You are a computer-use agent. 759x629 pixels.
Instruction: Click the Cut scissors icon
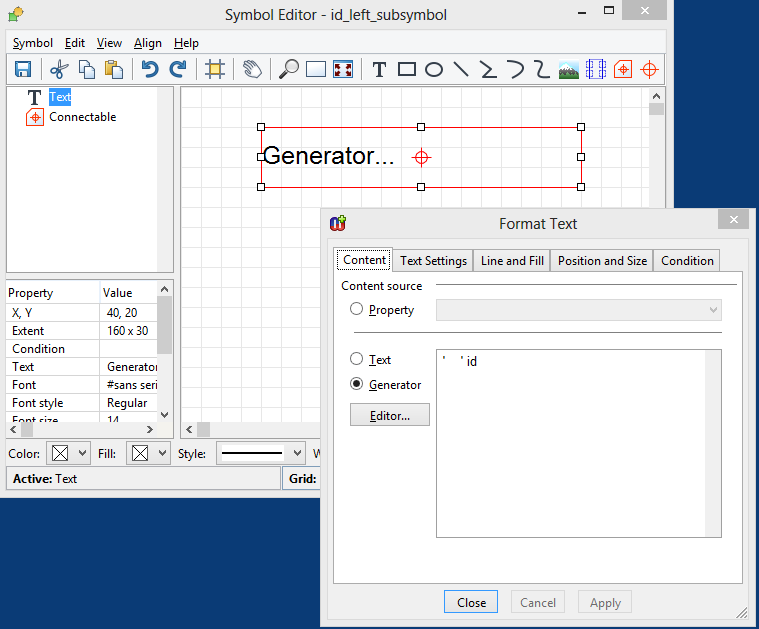[x=59, y=69]
